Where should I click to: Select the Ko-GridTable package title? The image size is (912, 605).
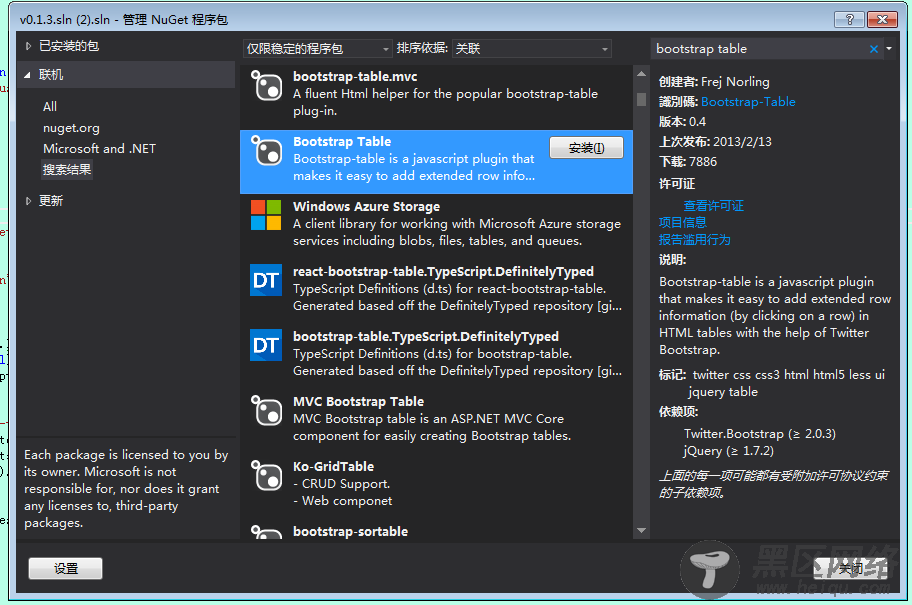click(333, 467)
